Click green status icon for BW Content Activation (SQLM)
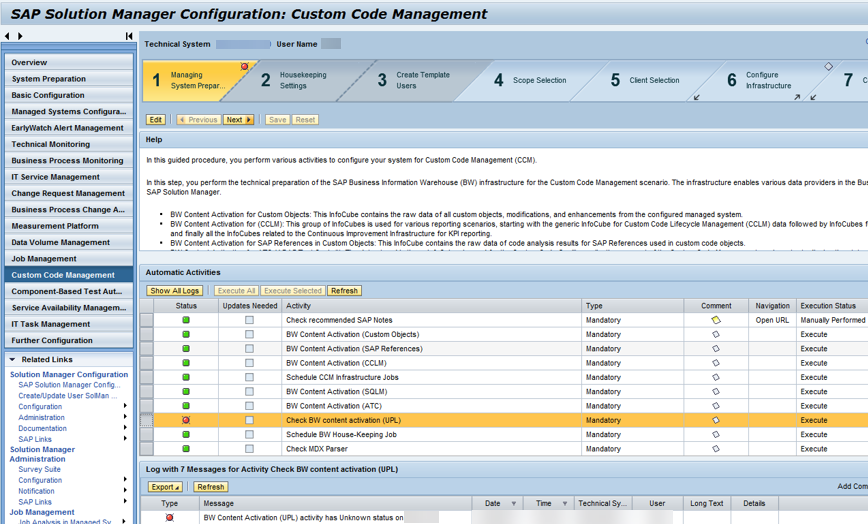Viewport: 868px width, 524px height. [186, 391]
